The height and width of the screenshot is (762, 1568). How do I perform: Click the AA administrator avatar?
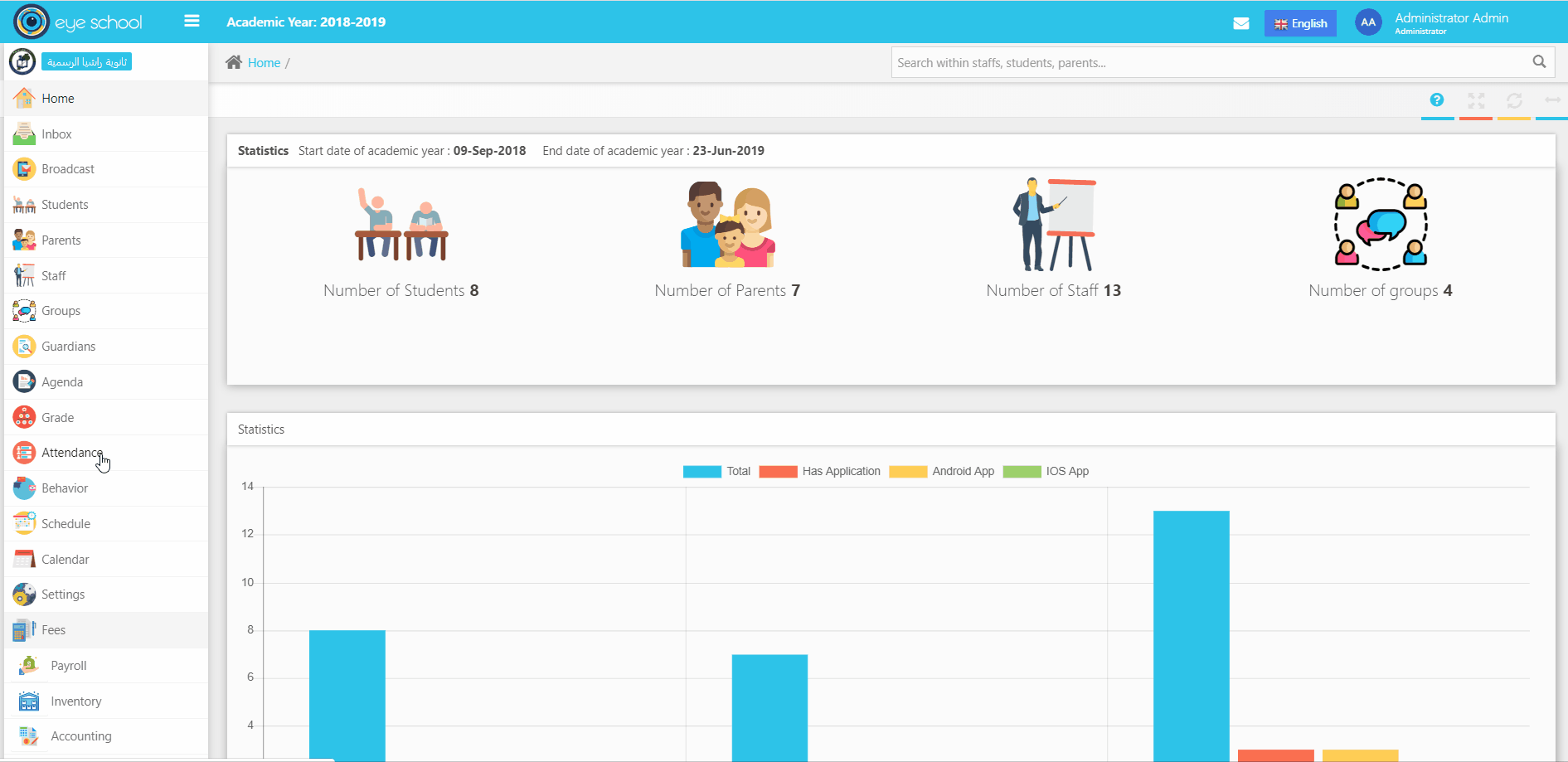pyautogui.click(x=1368, y=22)
